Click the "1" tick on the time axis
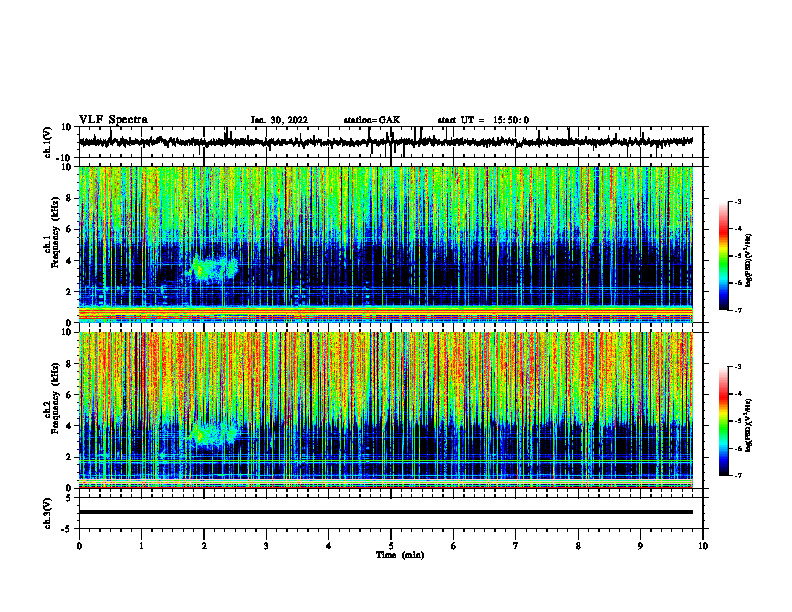Image resolution: width=792 pixels, height=612 pixels. 141,546
